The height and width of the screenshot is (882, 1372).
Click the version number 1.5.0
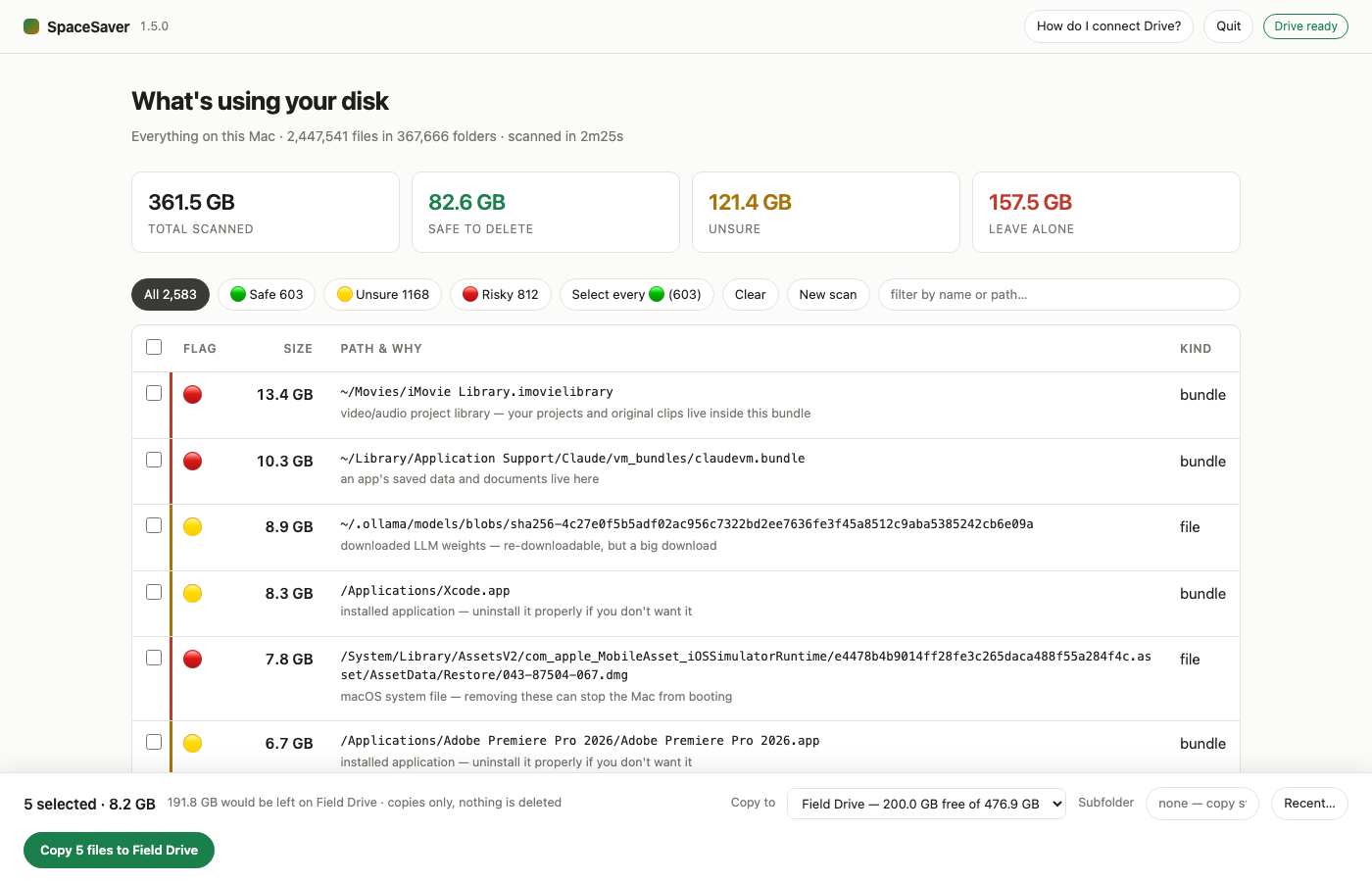[x=154, y=26]
